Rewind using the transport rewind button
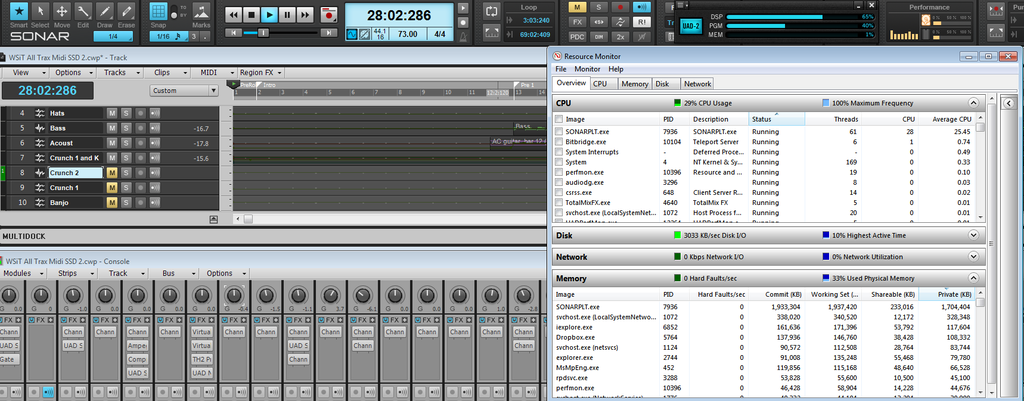The height and width of the screenshot is (401, 1024). click(x=232, y=15)
